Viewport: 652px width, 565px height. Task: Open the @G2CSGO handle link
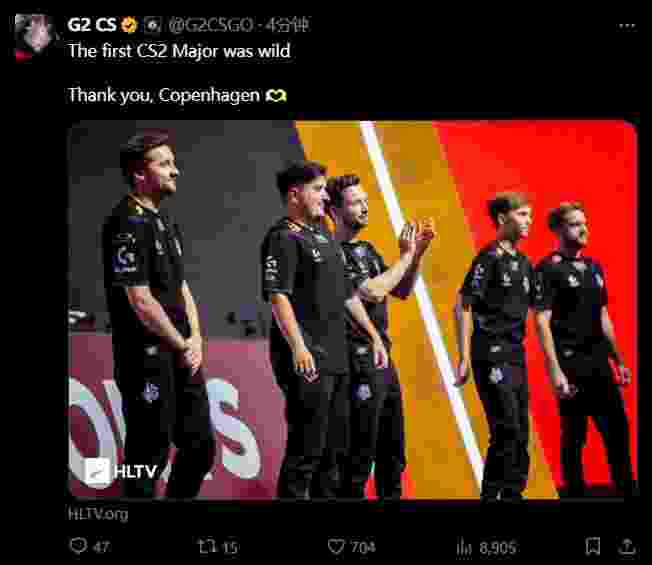click(210, 25)
